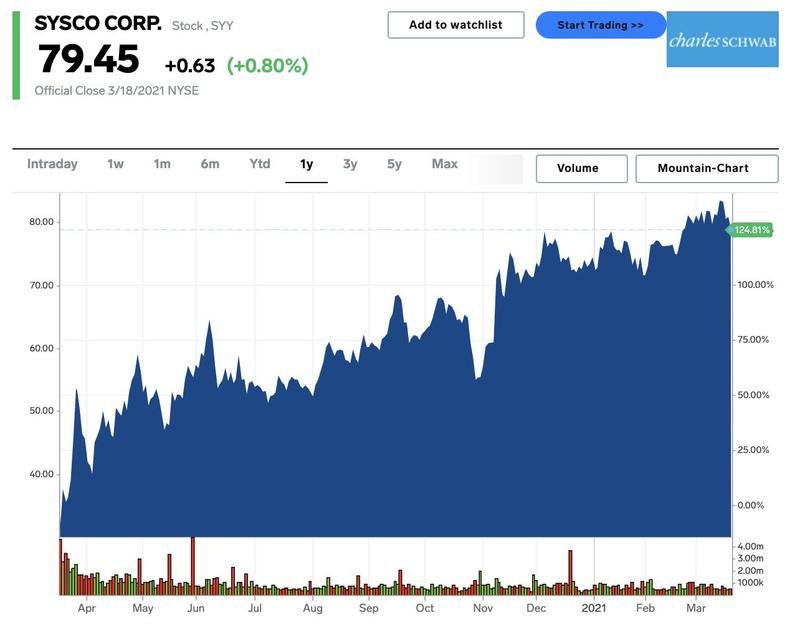The width and height of the screenshot is (800, 628).
Task: Click the Sep month axis label
Action: 368,608
